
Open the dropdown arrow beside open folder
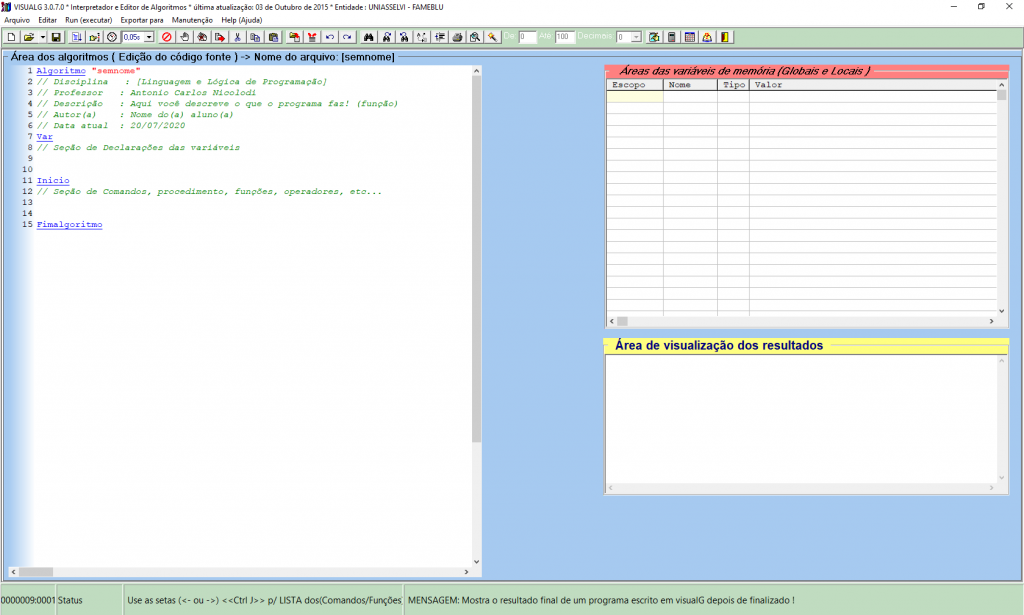tap(42, 37)
